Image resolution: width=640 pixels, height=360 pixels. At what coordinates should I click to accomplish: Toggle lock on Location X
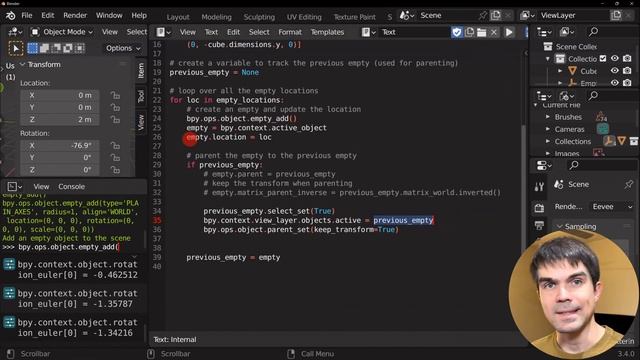point(115,96)
